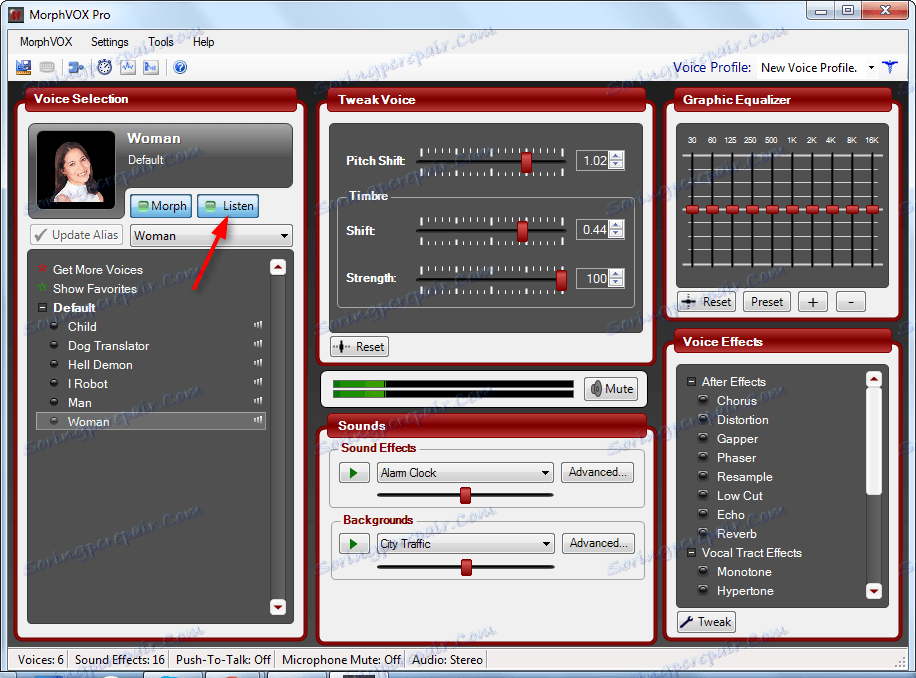The width and height of the screenshot is (916, 678).
Task: Click the stopwatch icon in the toolbar
Action: click(104, 67)
